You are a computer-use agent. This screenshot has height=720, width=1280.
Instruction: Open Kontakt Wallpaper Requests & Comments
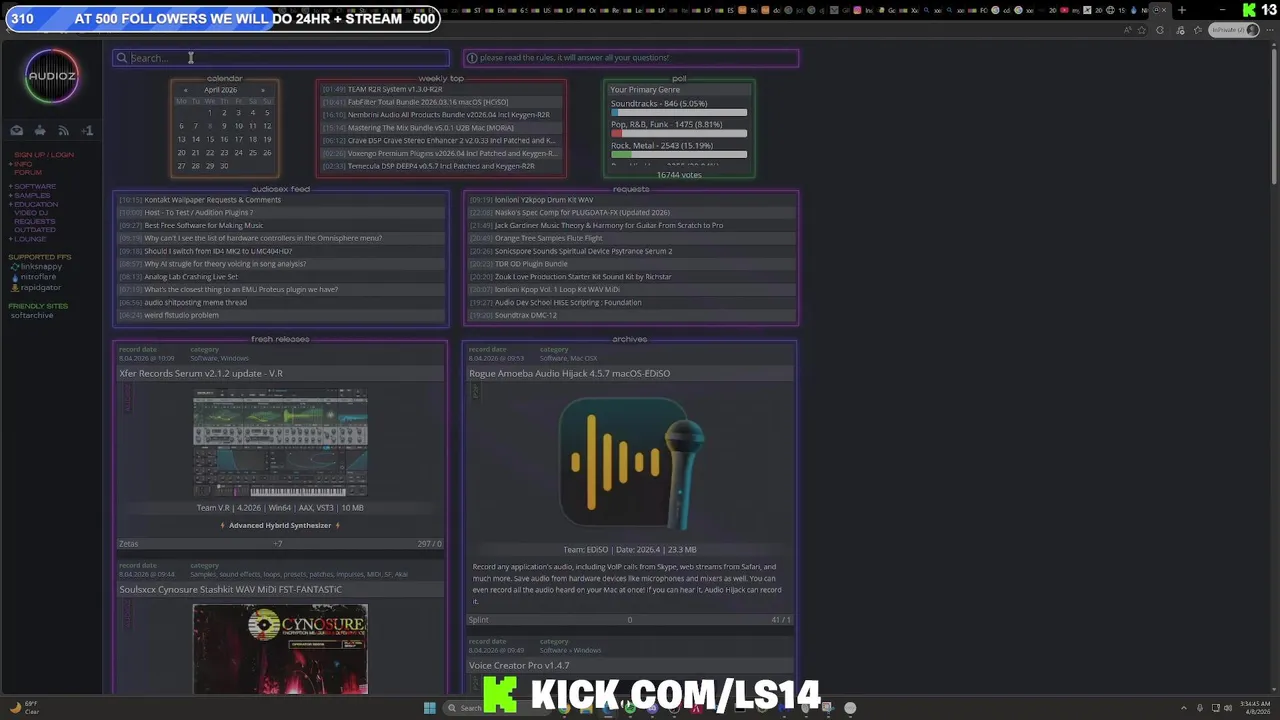click(x=212, y=200)
